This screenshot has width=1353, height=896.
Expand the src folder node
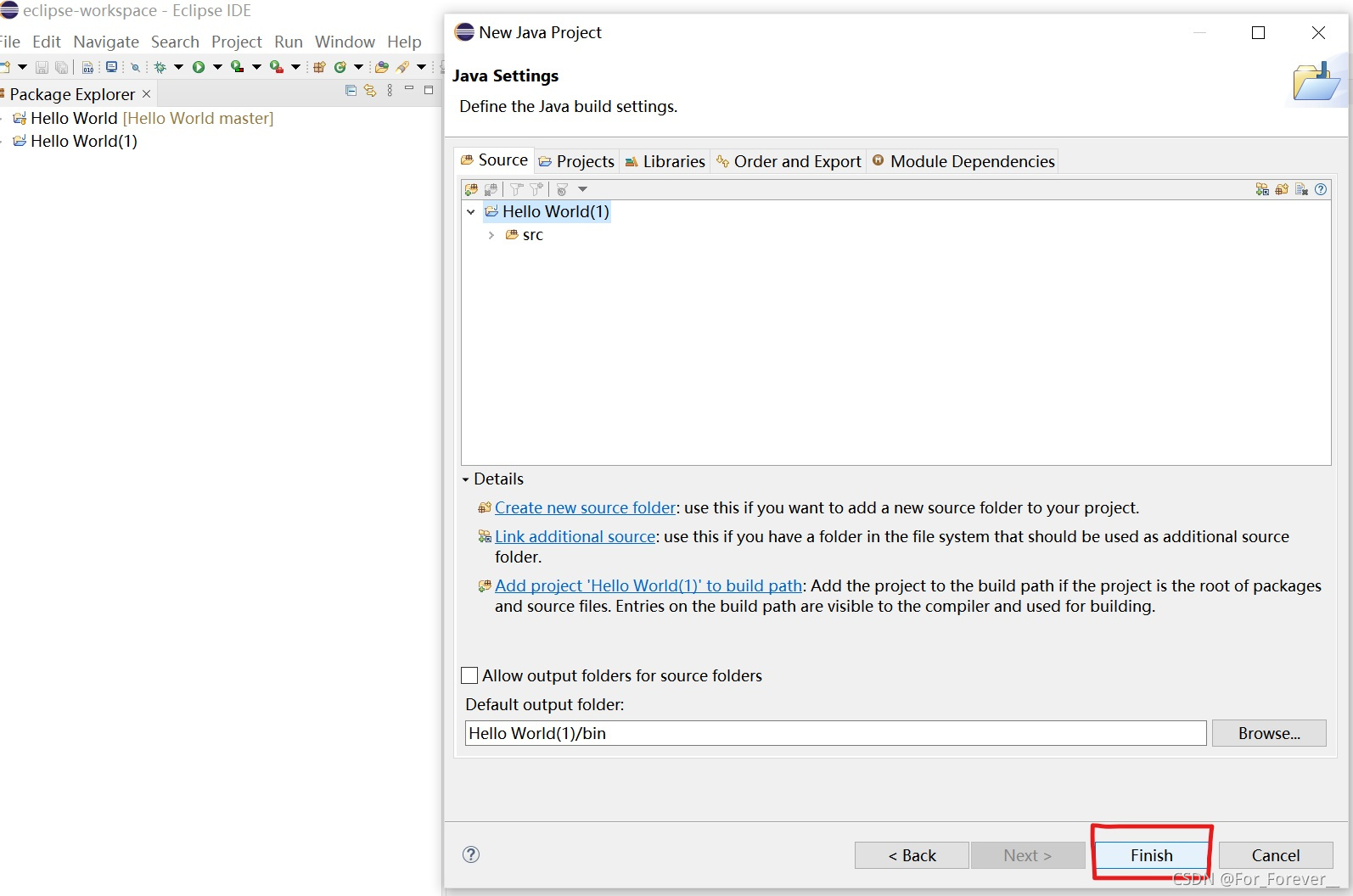click(x=491, y=235)
